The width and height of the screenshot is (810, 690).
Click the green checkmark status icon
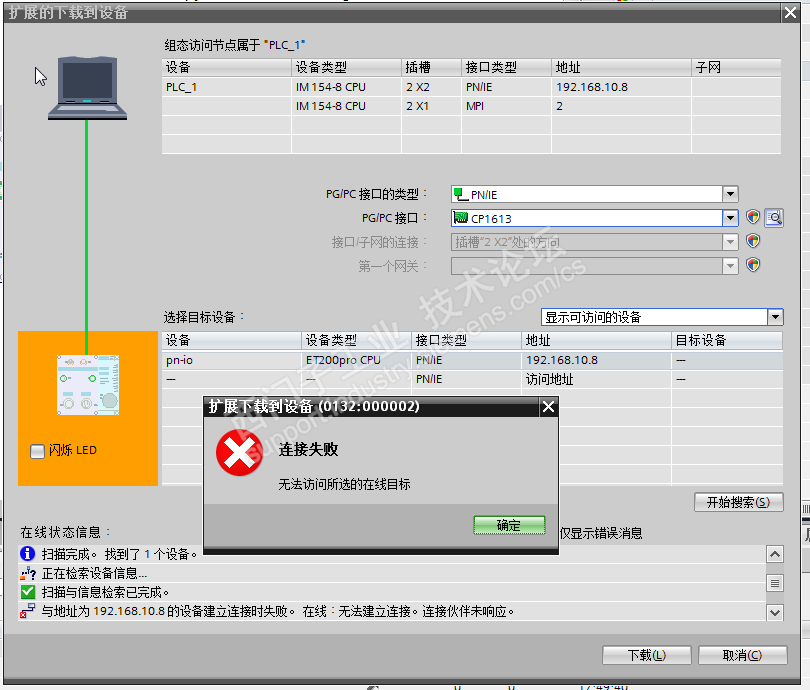coord(28,592)
